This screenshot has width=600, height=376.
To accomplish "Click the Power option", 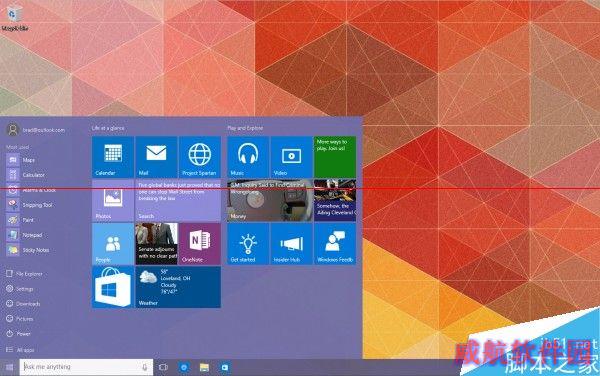I will (18, 334).
